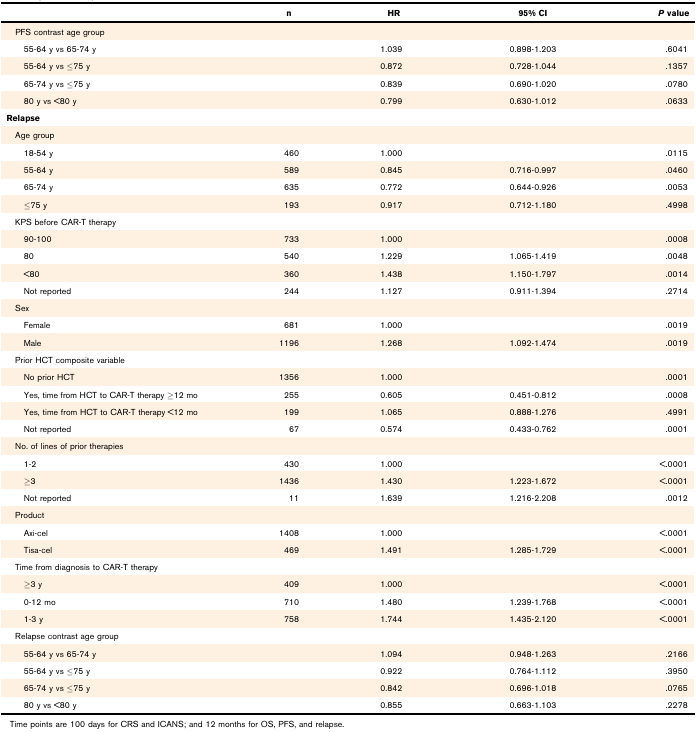Select the bold Relapse section heading

(x=23, y=118)
